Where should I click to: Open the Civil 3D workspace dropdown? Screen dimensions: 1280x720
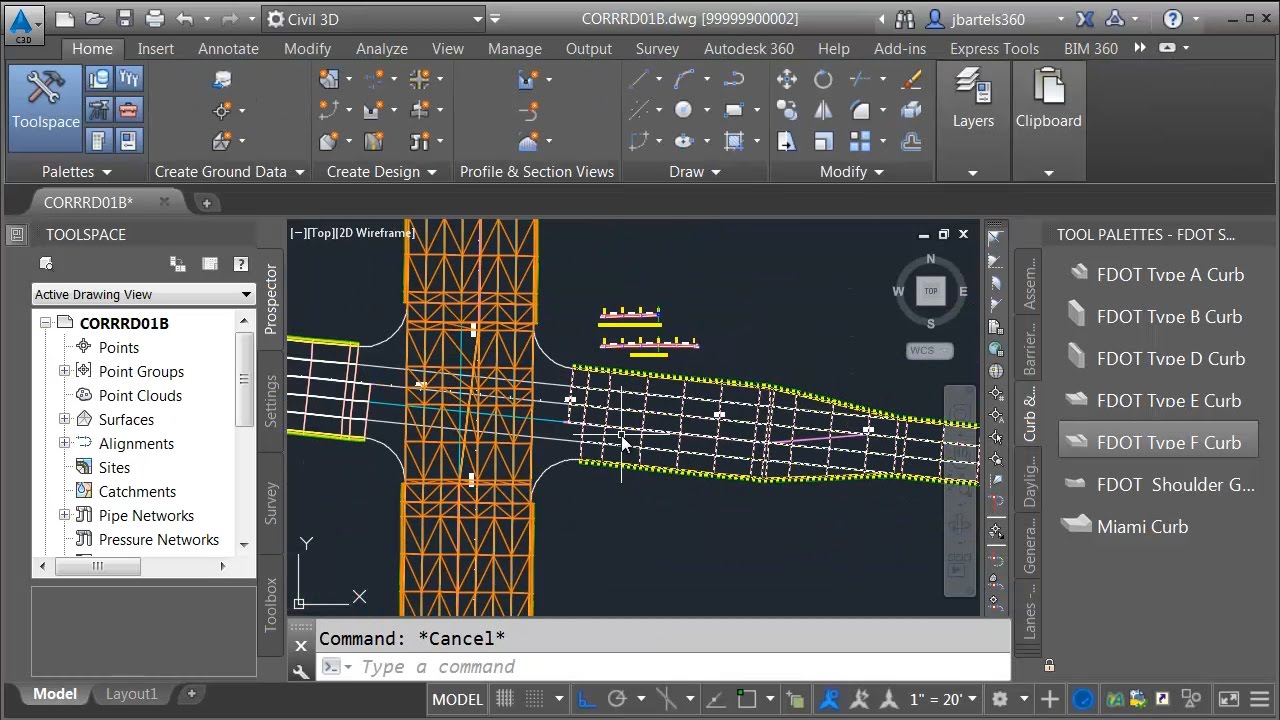[374, 18]
